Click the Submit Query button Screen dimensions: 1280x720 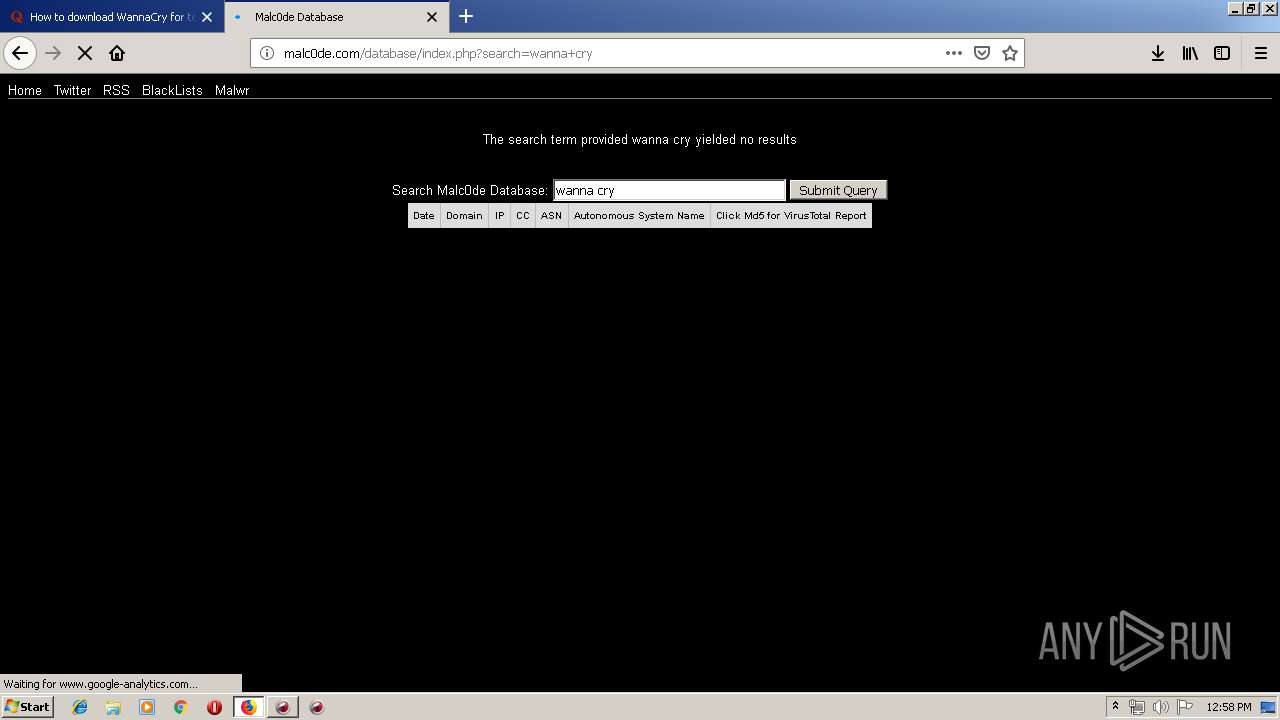[838, 190]
